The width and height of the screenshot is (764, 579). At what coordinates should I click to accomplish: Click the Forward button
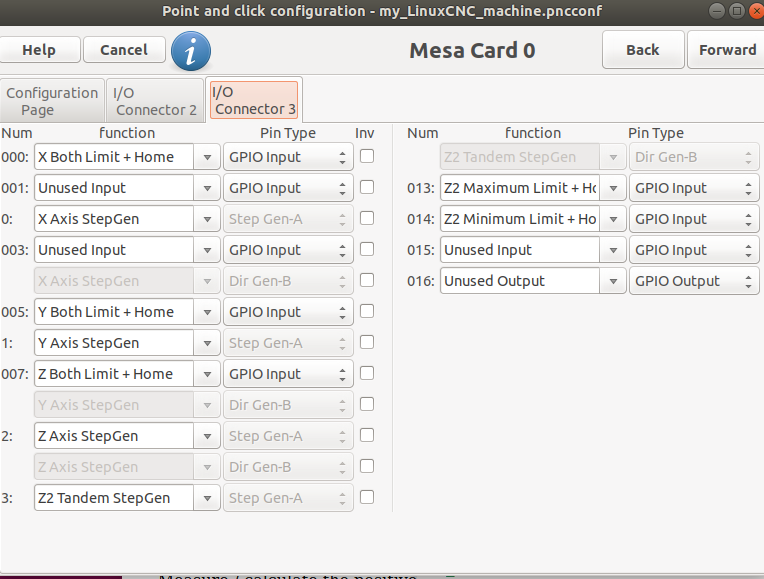point(727,50)
